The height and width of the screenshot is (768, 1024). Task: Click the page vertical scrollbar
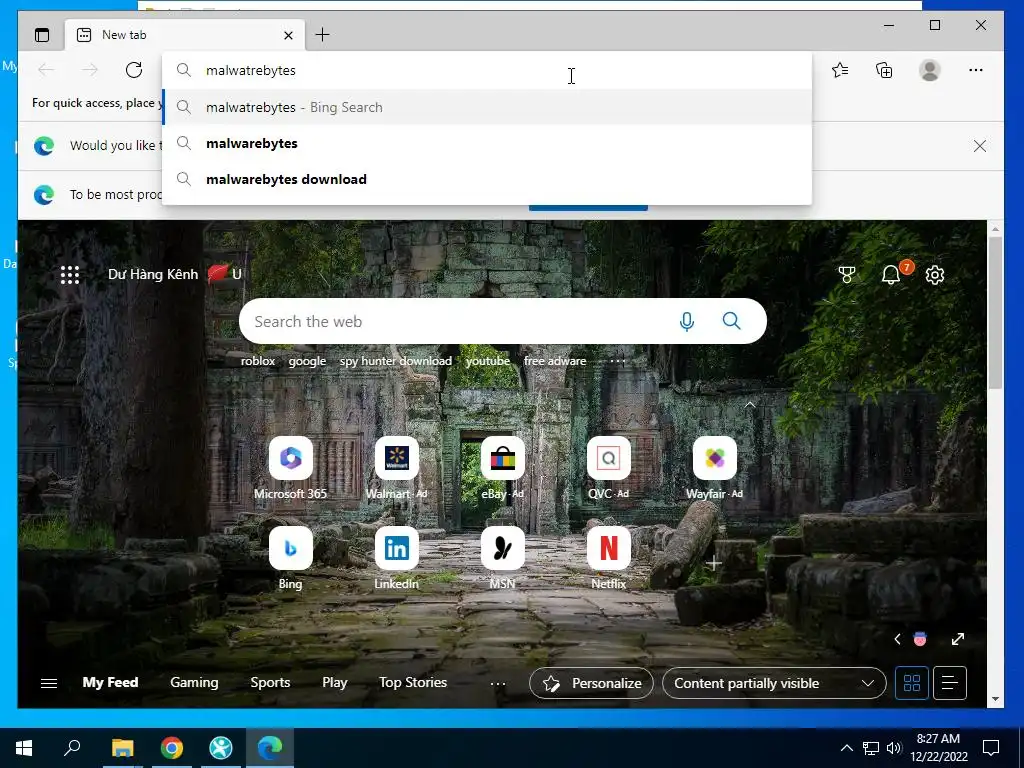click(x=995, y=313)
